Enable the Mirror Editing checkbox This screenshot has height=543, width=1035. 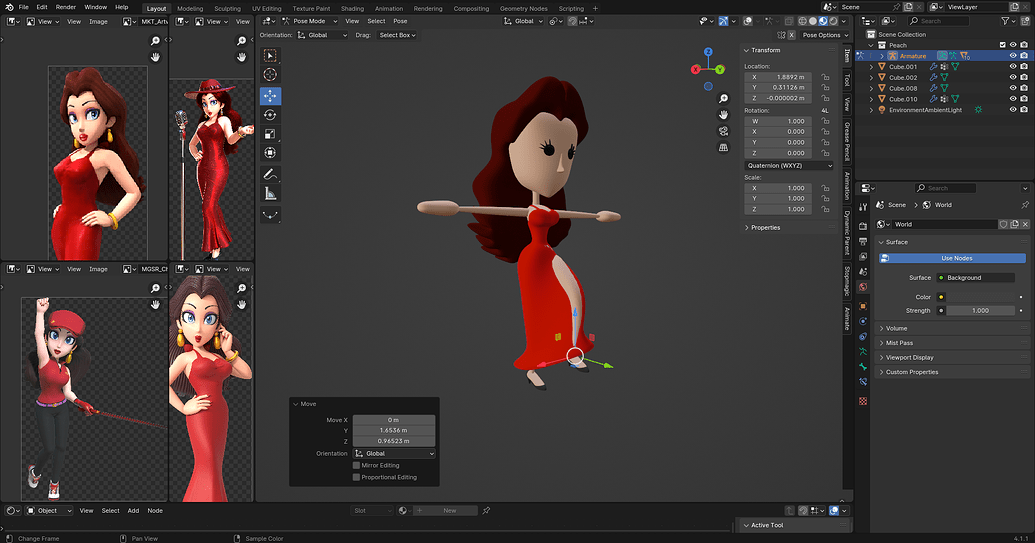coord(356,465)
